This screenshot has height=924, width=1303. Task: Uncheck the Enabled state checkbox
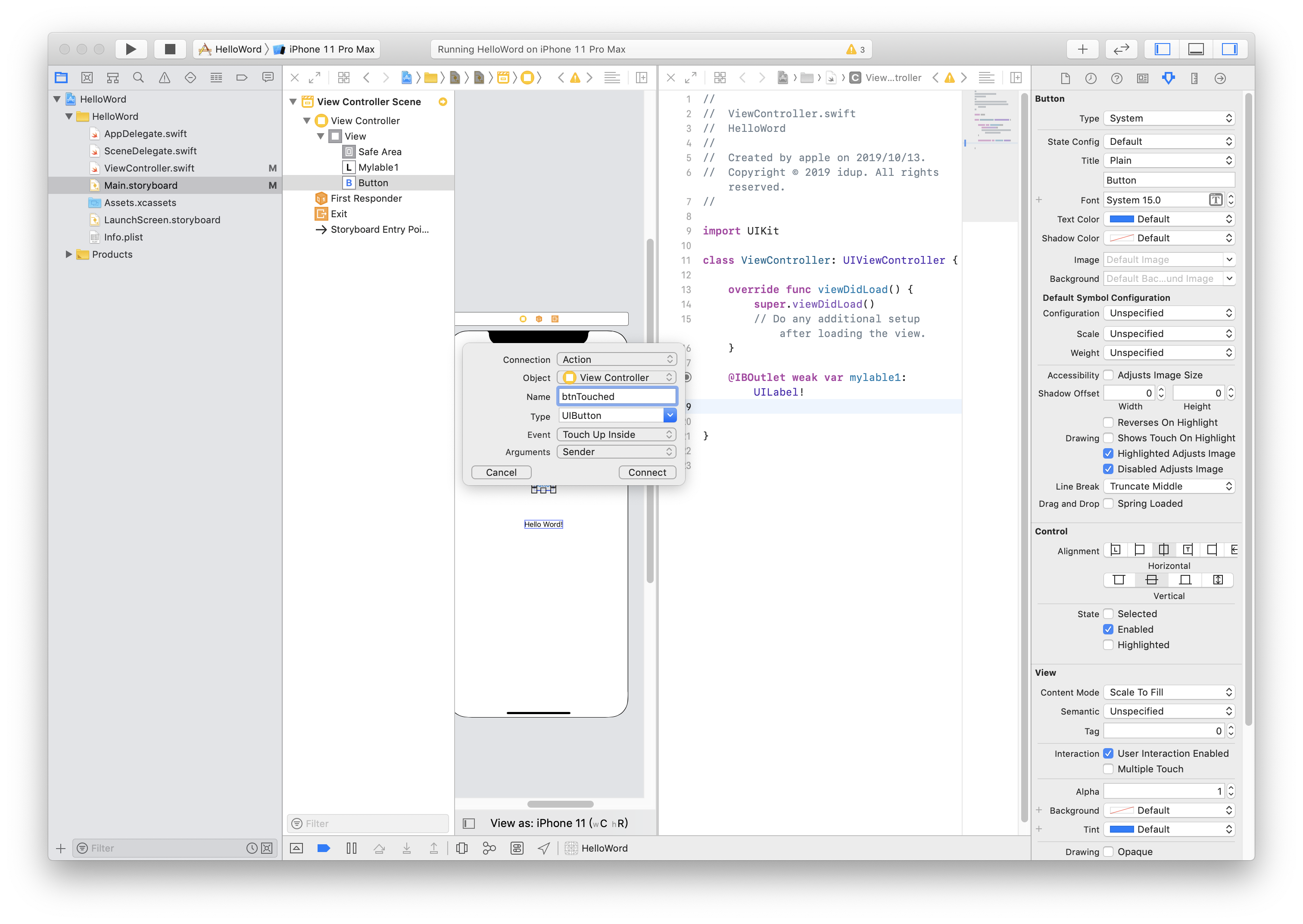pyautogui.click(x=1108, y=629)
